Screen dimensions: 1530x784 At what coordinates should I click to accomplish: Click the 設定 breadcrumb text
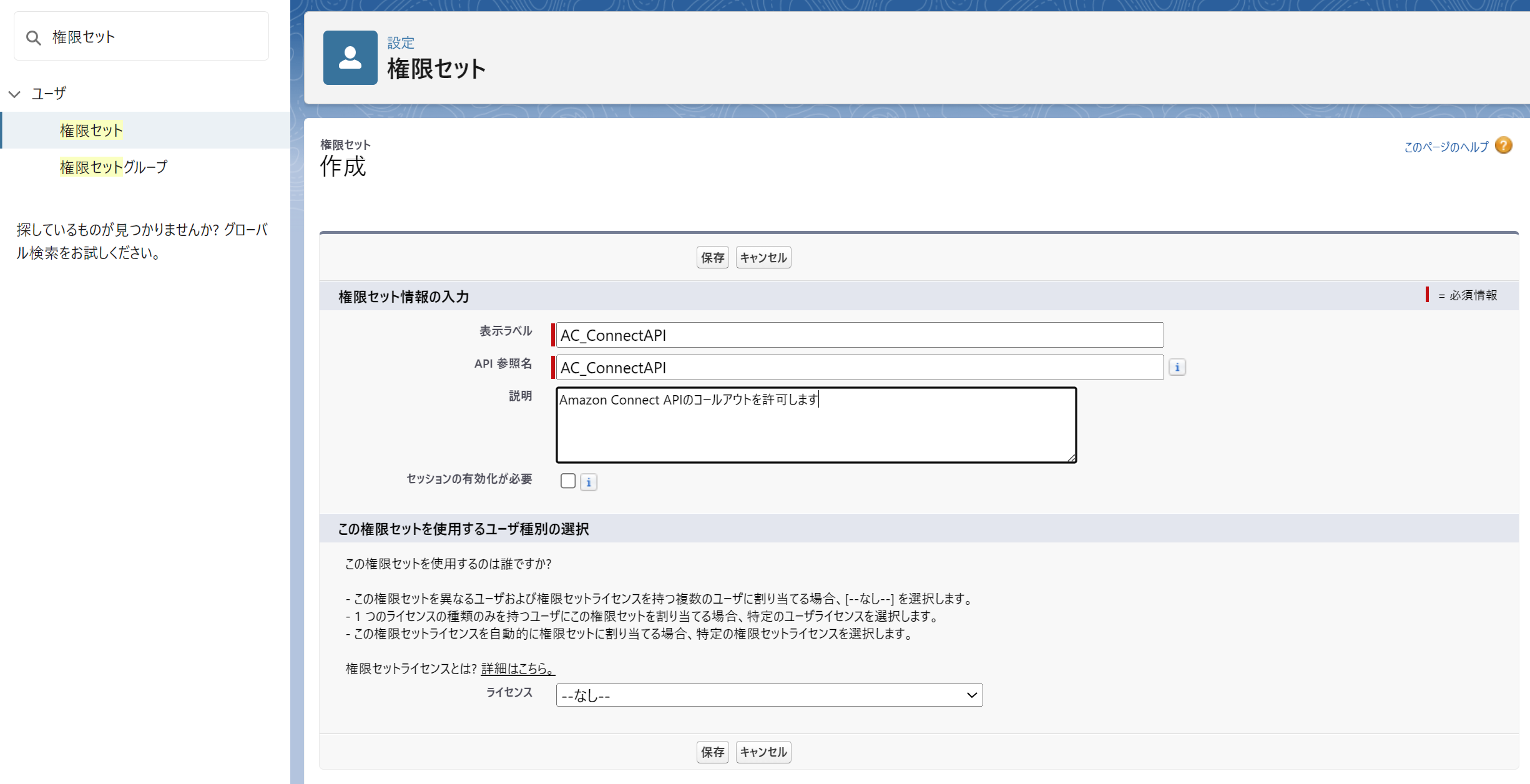click(x=401, y=43)
